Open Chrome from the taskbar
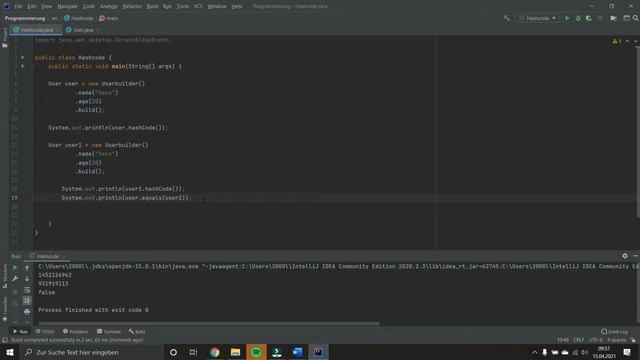The height and width of the screenshot is (360, 640). 215,352
